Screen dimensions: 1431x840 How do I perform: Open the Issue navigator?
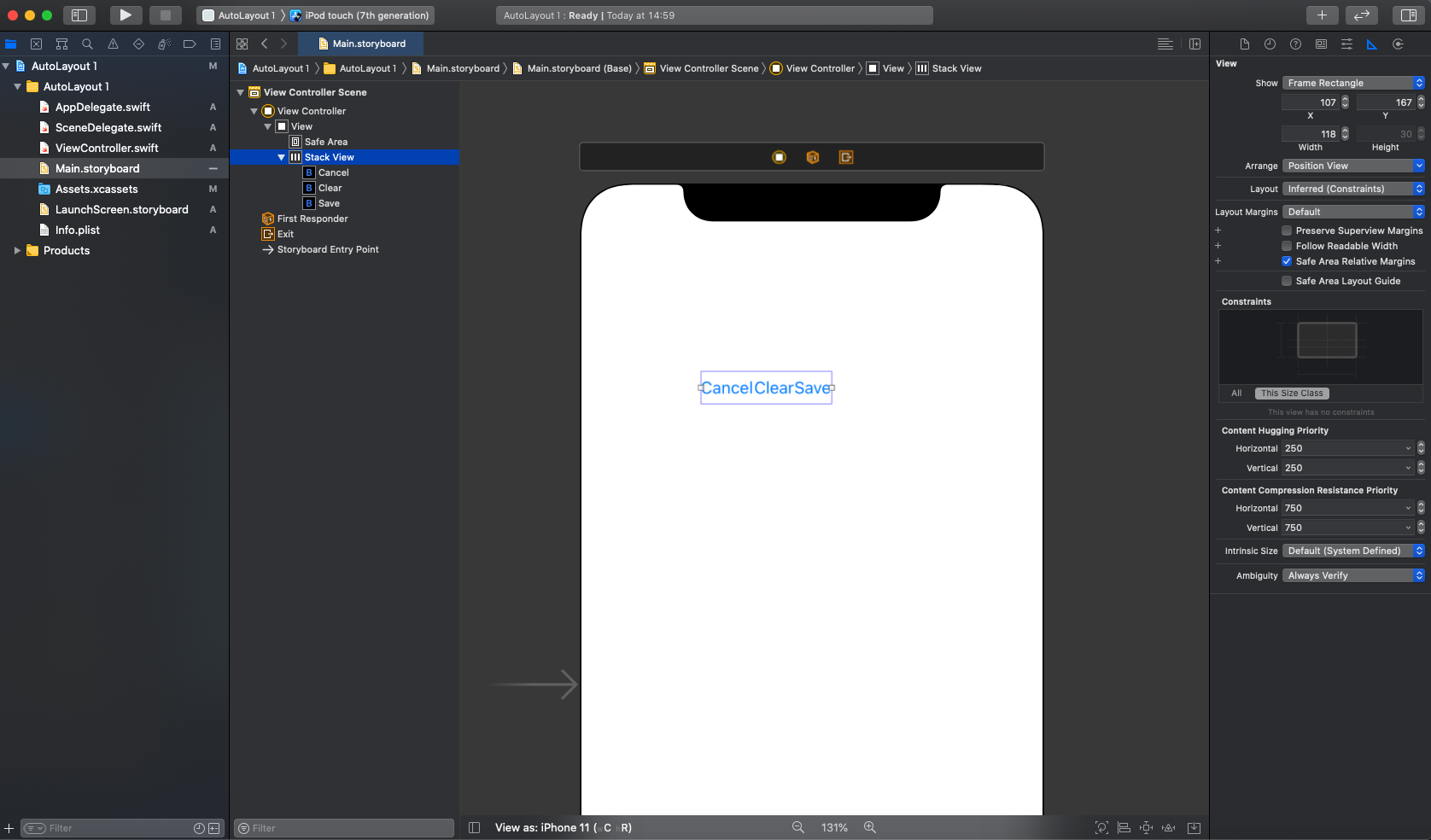click(113, 44)
